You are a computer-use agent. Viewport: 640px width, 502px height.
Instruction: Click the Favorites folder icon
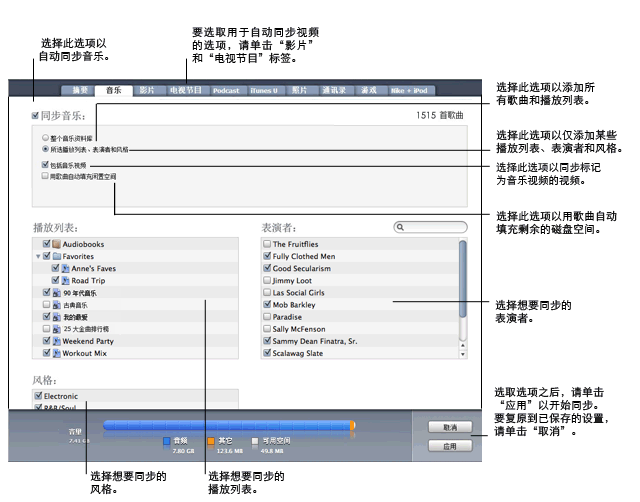[x=57, y=256]
